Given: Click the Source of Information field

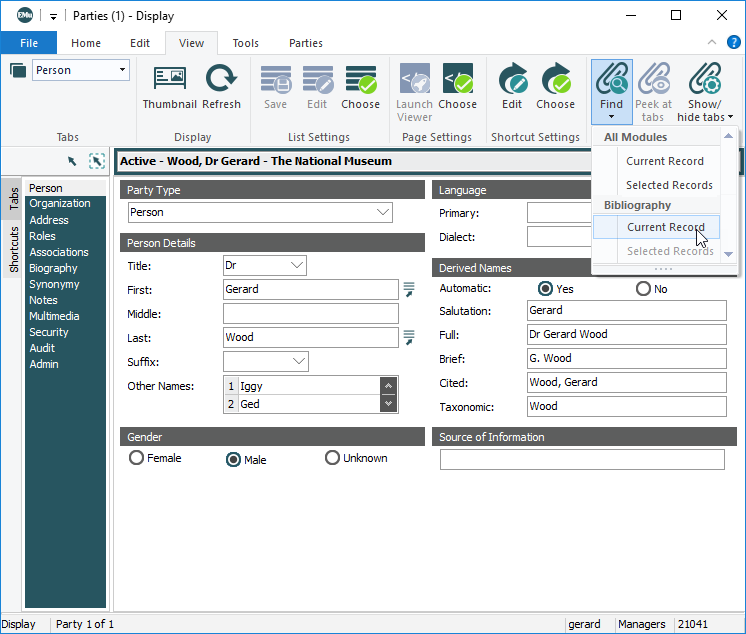Looking at the screenshot, I should (x=582, y=459).
